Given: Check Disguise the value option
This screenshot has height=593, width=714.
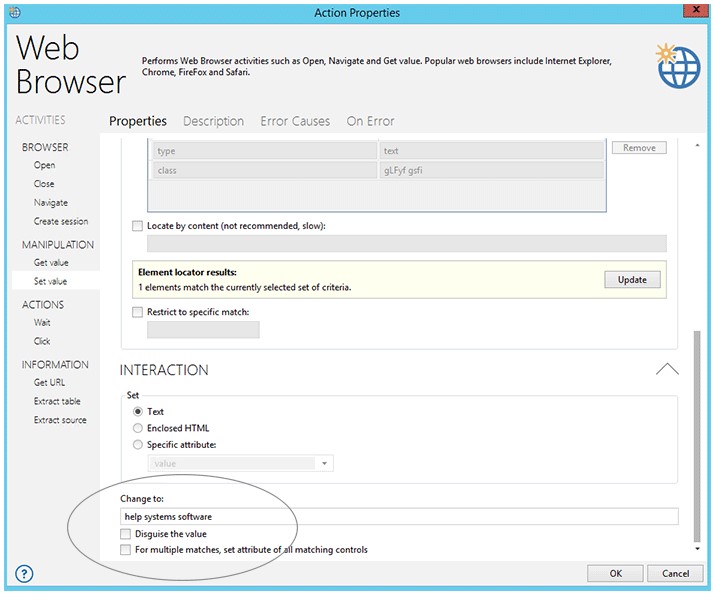Looking at the screenshot, I should (x=125, y=534).
